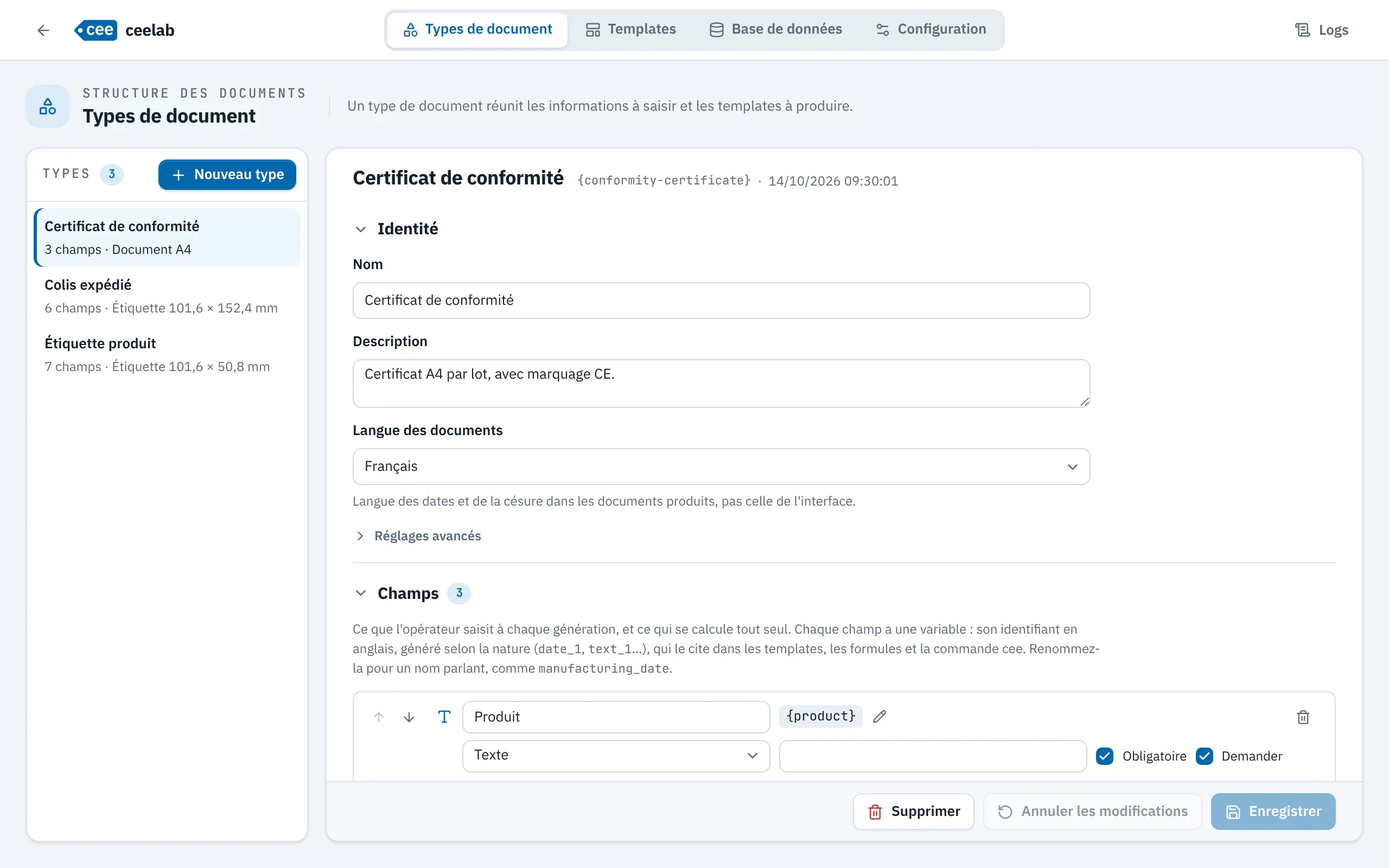Click the ceelab brand name
The image size is (1389, 868).
150,30
